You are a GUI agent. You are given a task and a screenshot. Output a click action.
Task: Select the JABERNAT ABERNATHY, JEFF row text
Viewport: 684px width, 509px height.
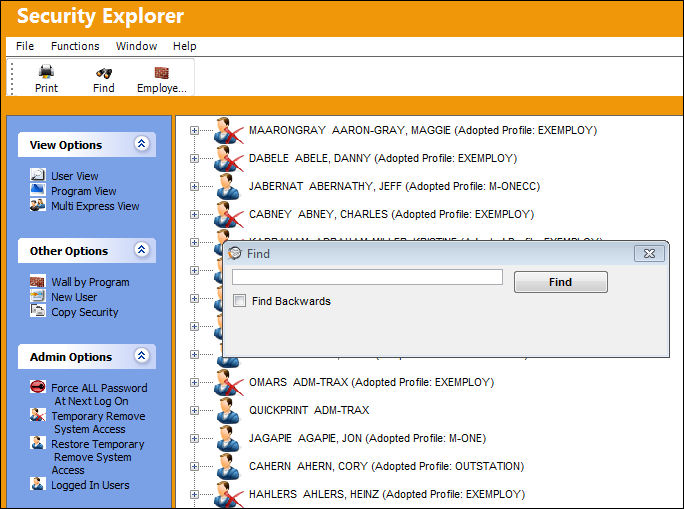pos(394,186)
